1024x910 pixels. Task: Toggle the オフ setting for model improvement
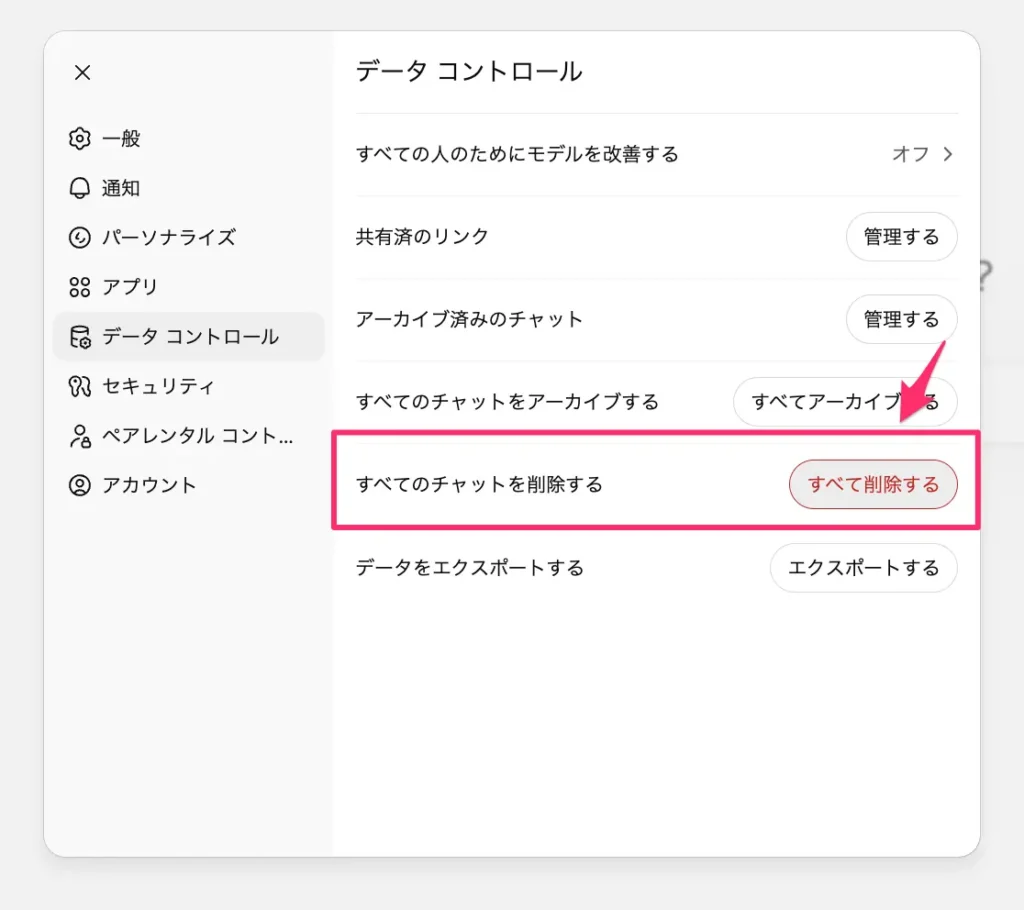point(910,154)
